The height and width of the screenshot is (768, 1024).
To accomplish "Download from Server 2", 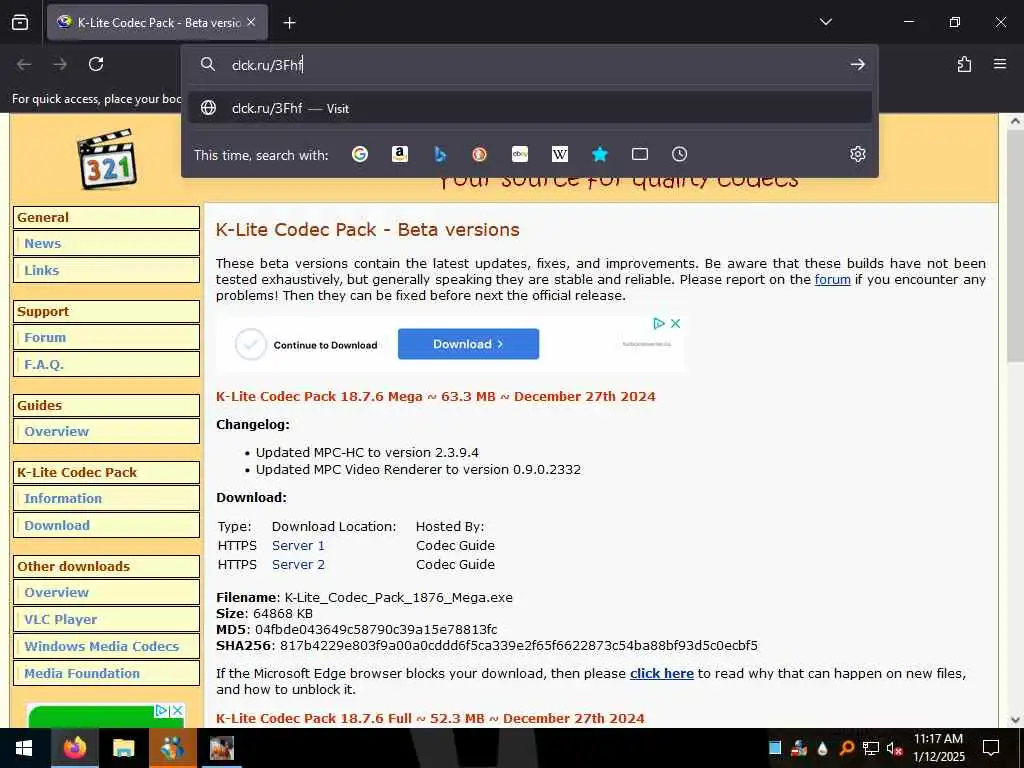I will [298, 564].
